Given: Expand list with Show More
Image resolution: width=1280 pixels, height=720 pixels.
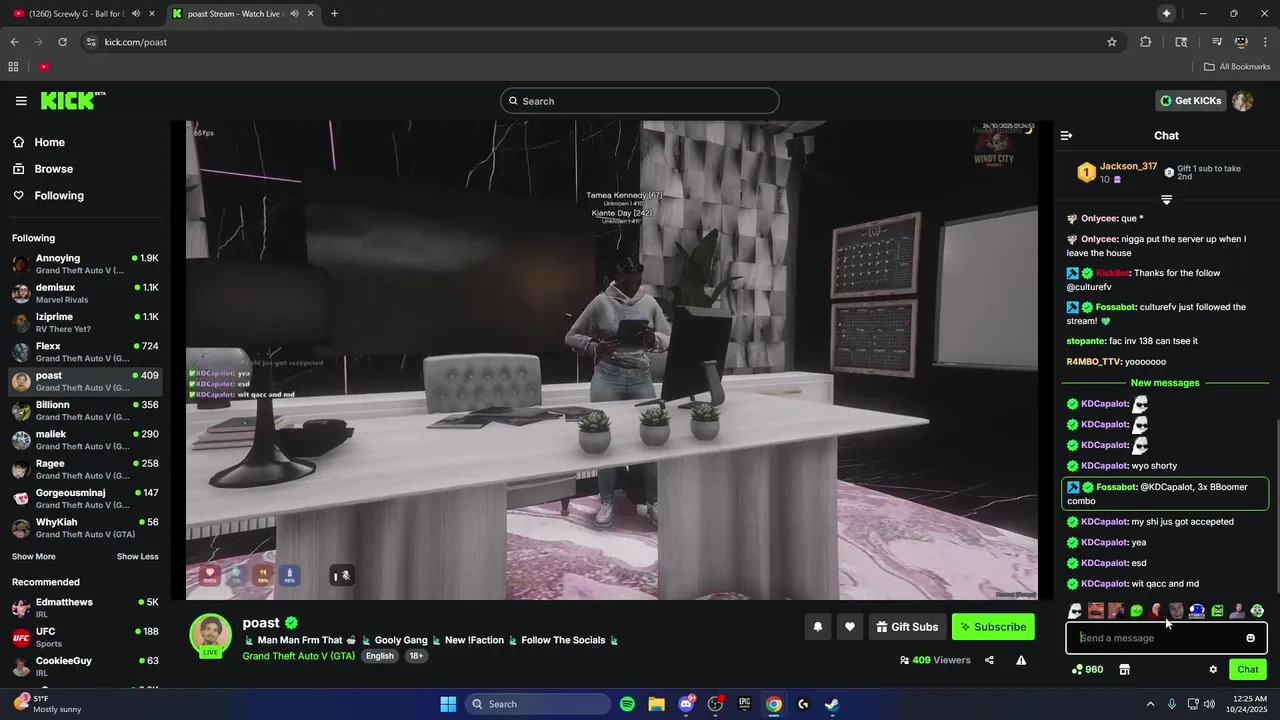Looking at the screenshot, I should coord(34,557).
